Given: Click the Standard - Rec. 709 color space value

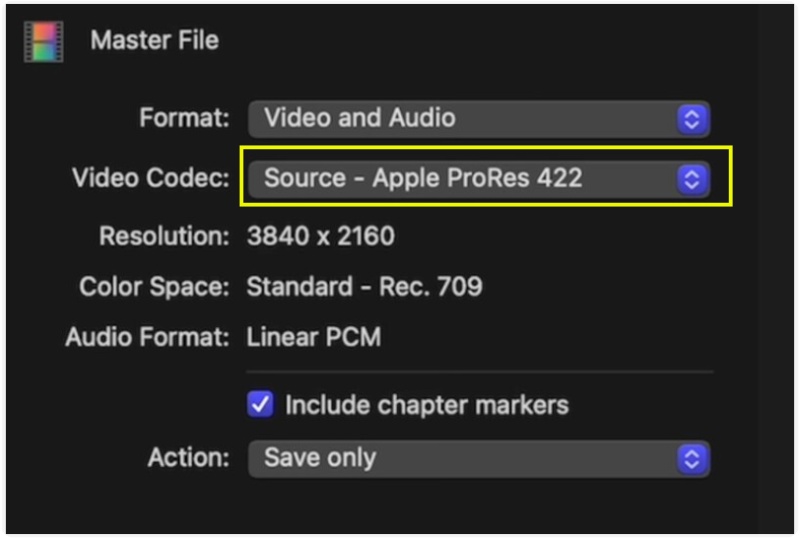Looking at the screenshot, I should pos(364,288).
